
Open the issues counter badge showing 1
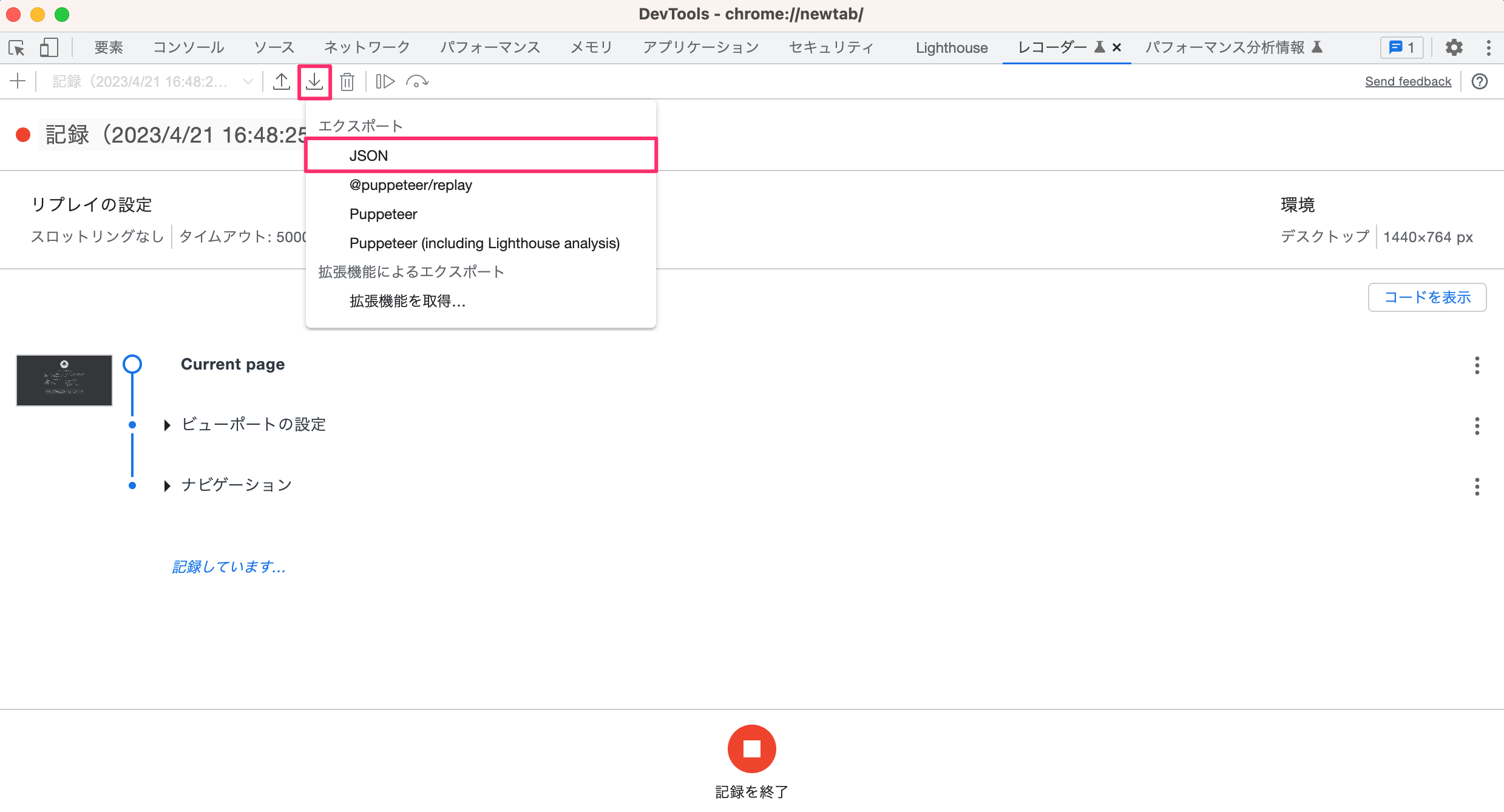[1401, 47]
